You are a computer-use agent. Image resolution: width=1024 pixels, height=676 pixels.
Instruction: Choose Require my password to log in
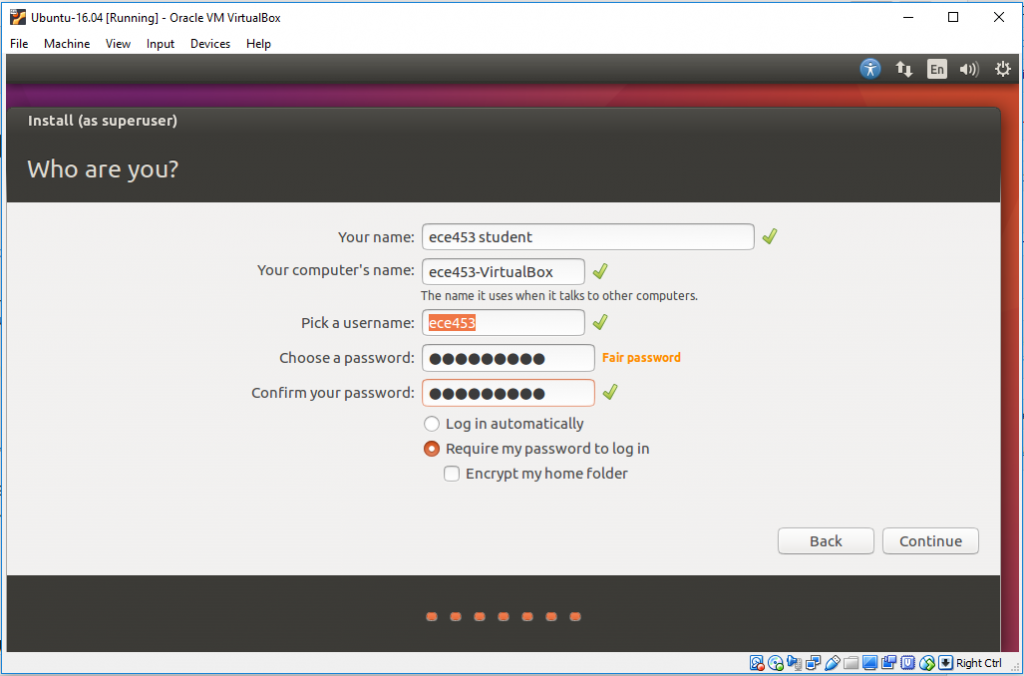[x=432, y=449]
